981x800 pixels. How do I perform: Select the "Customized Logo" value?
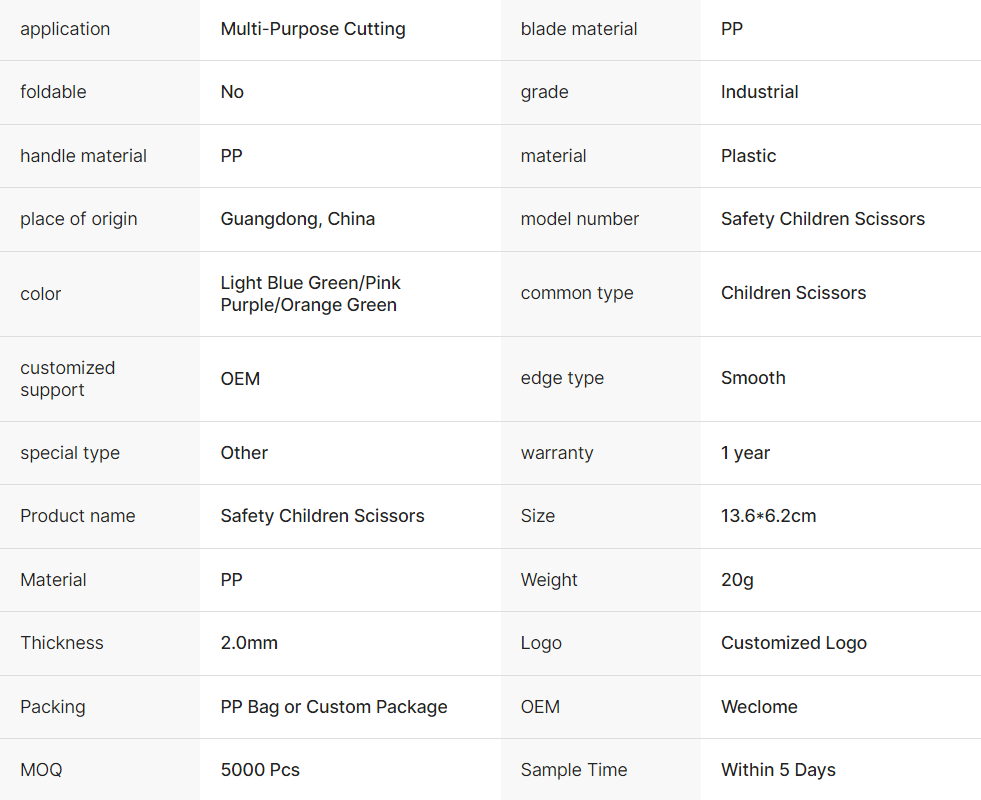(793, 643)
